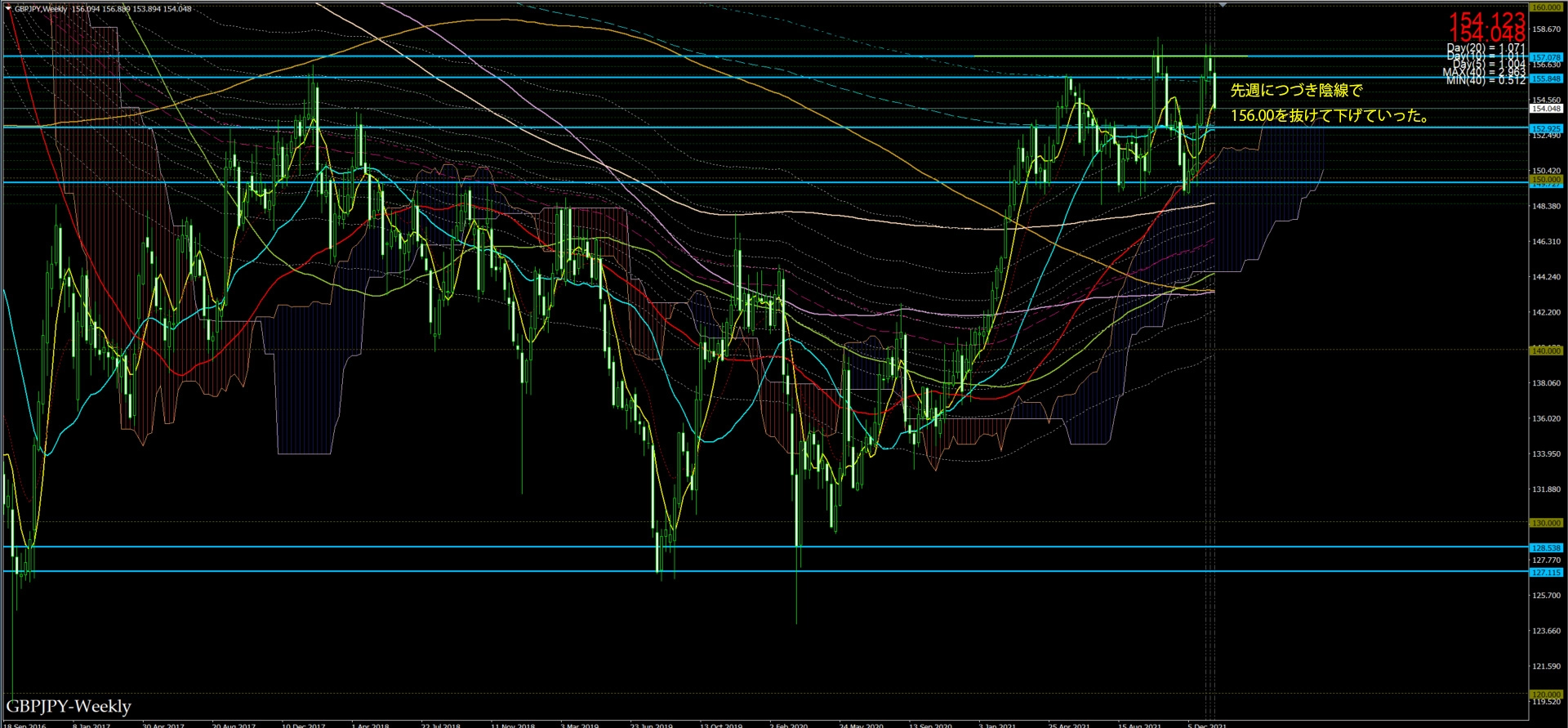
Task: Click the 123.660 price scale value
Action: pyautogui.click(x=1546, y=631)
